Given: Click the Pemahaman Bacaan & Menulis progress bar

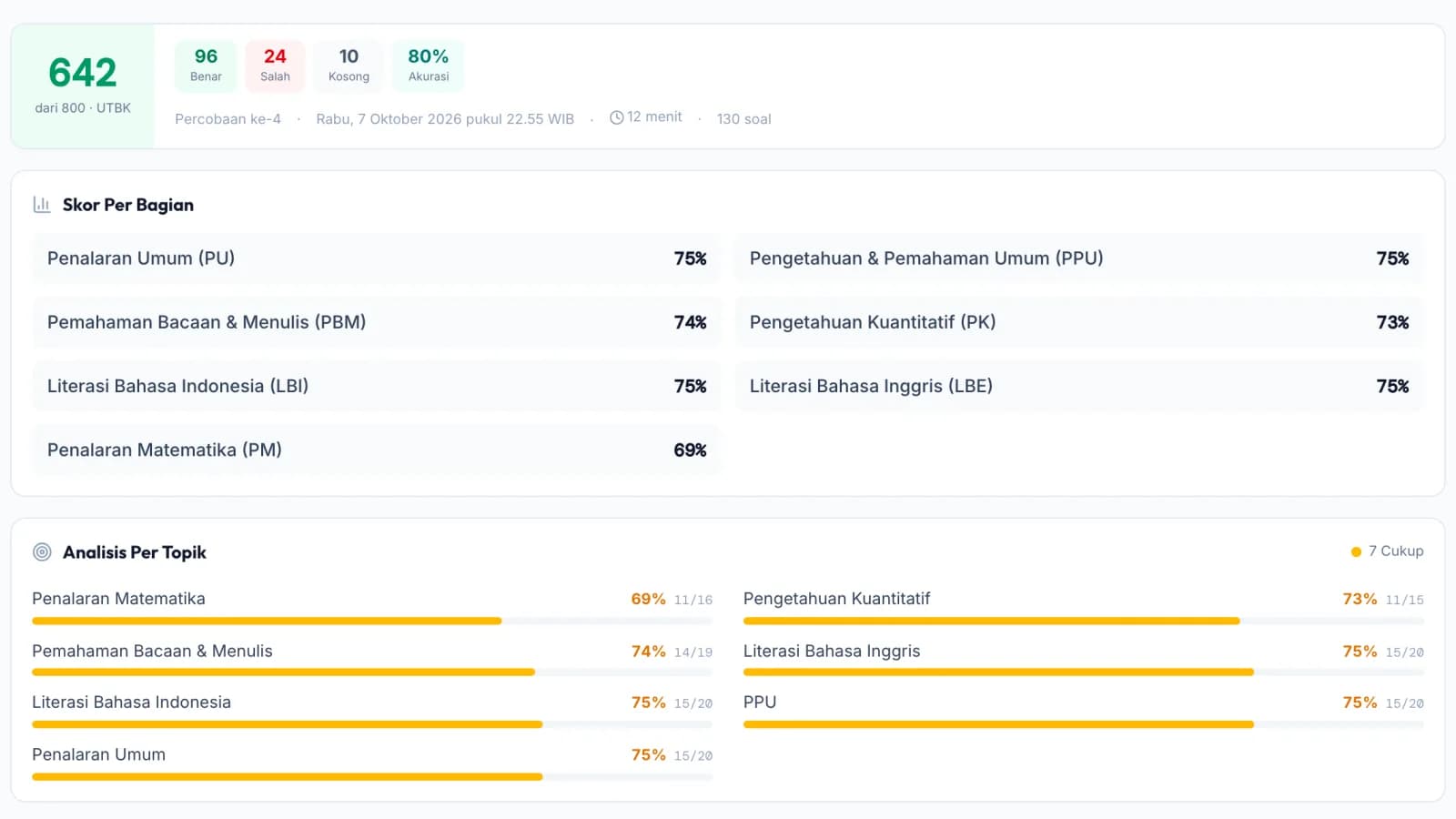Looking at the screenshot, I should (x=372, y=672).
